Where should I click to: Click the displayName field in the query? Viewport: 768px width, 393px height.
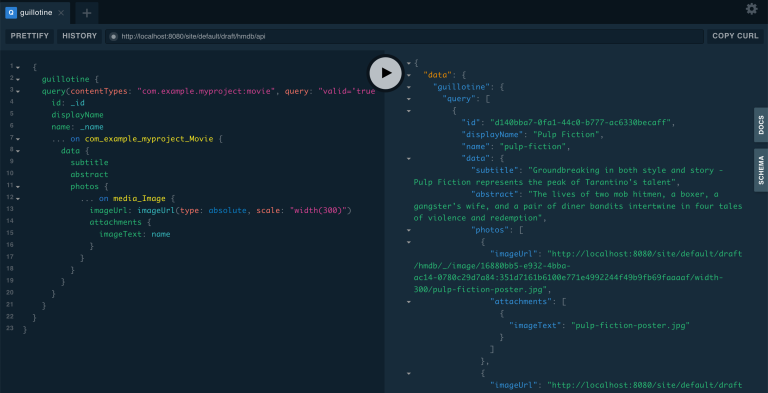[77, 115]
